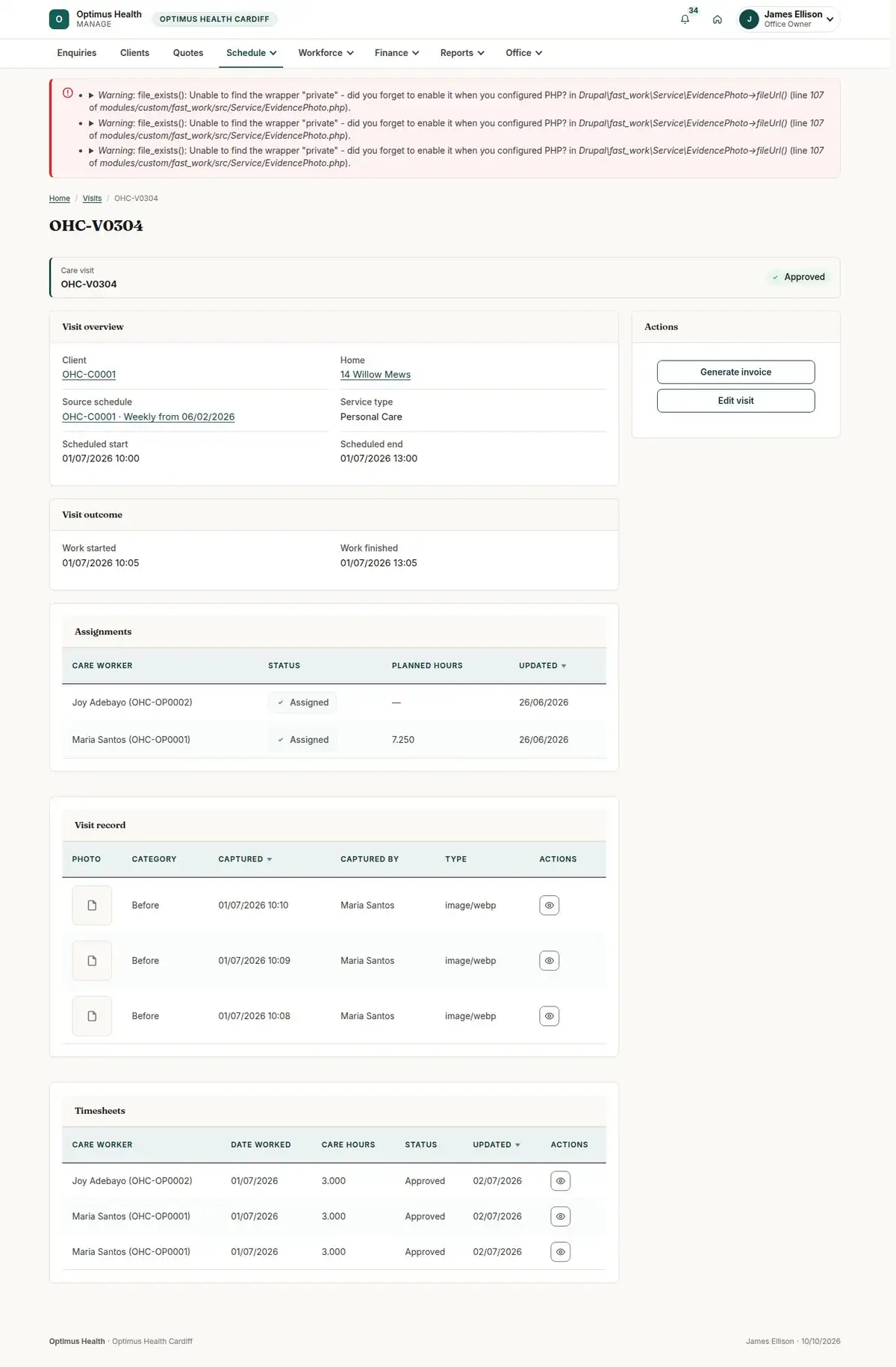
Task: Click the Approved status badge
Action: (x=798, y=277)
